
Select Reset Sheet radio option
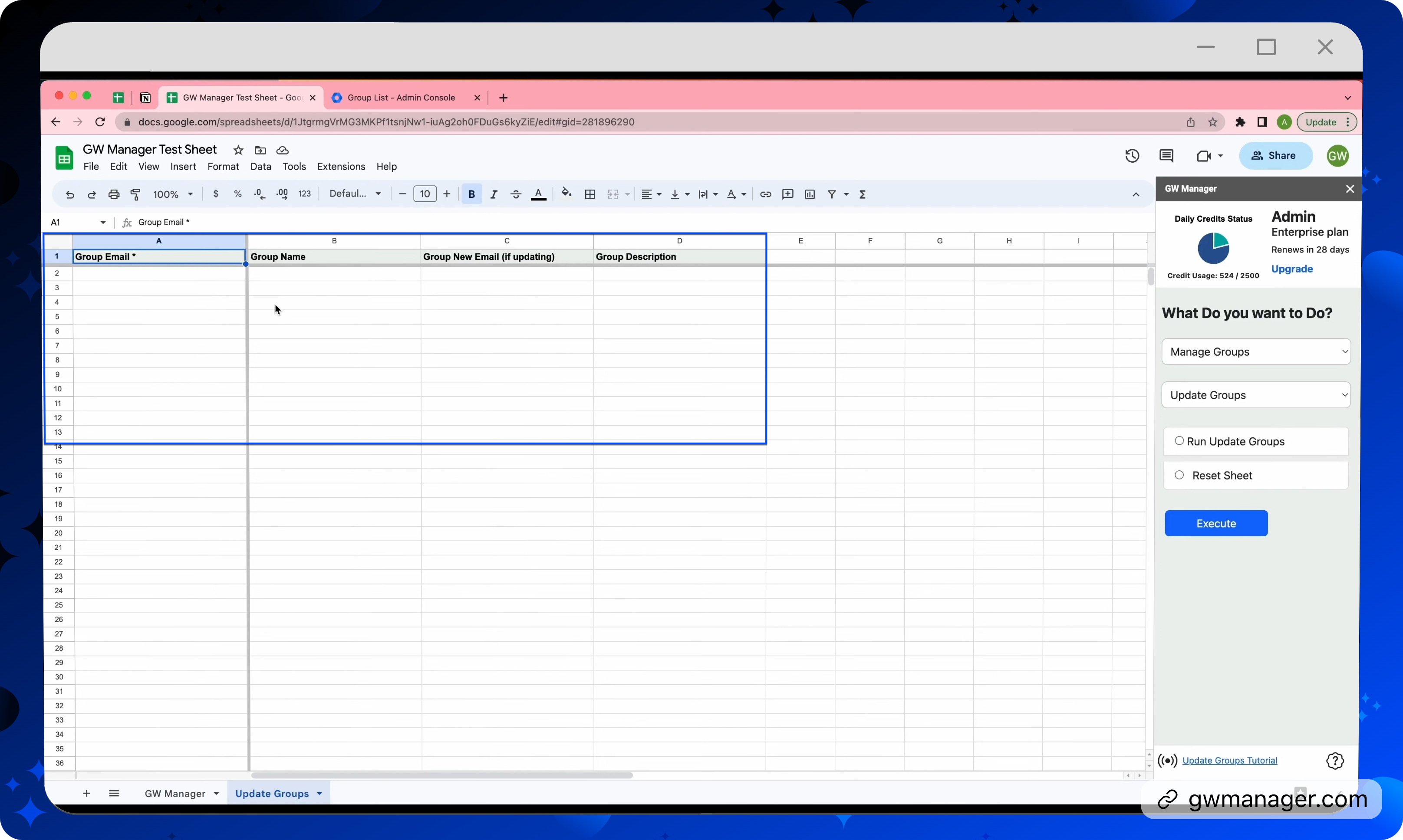coord(1179,475)
